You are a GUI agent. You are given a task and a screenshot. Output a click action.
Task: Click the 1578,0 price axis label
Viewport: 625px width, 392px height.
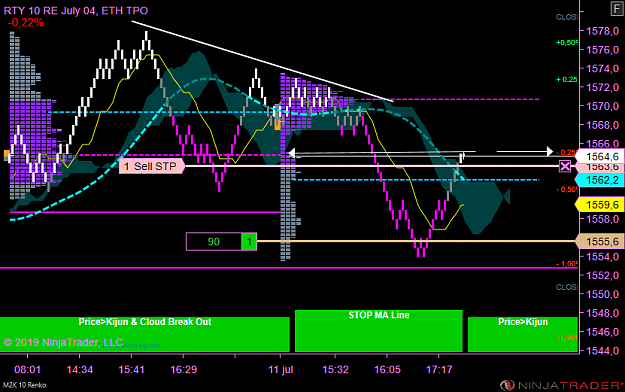pyautogui.click(x=602, y=31)
